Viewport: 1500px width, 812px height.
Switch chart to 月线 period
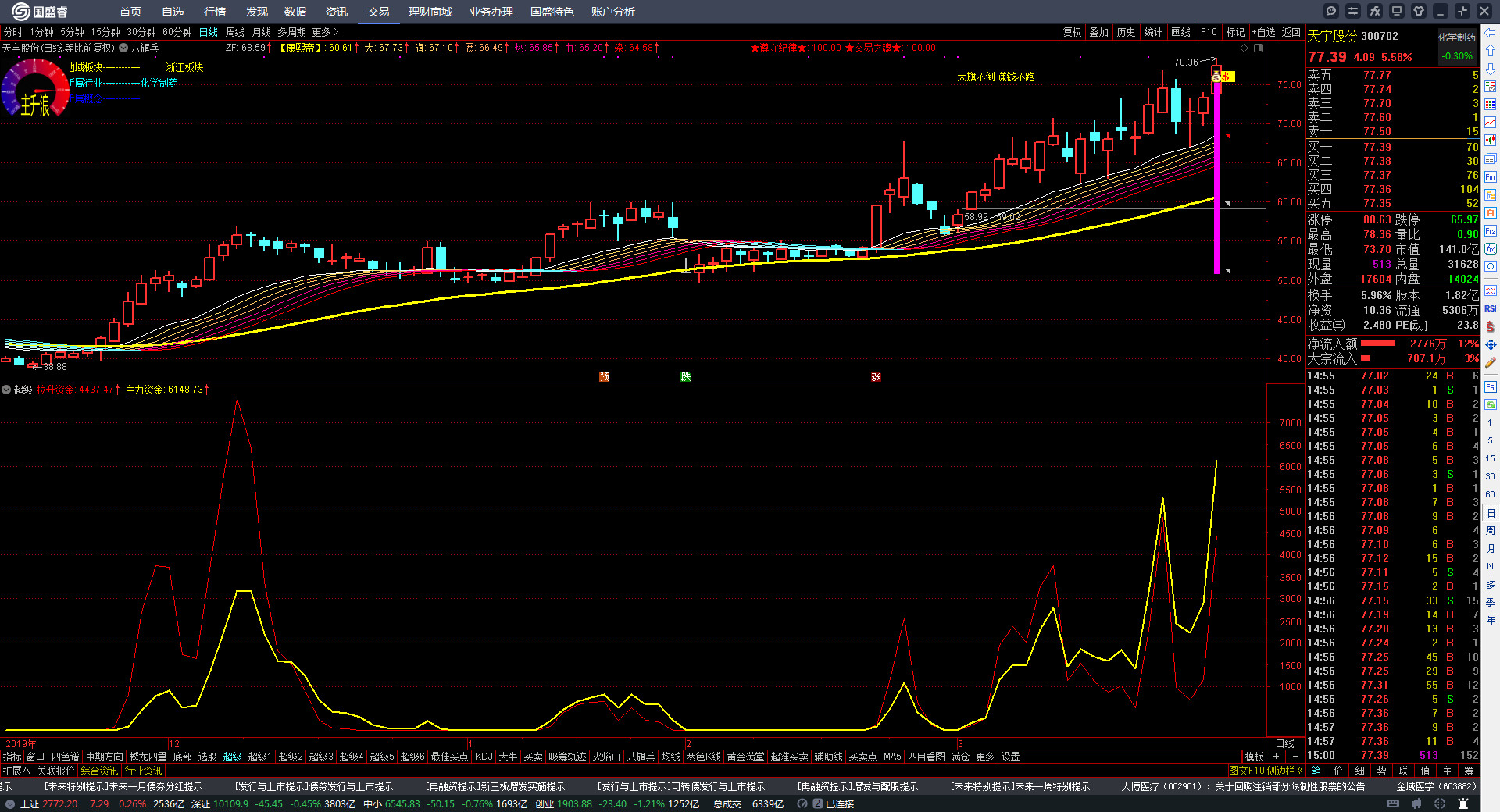tap(262, 32)
